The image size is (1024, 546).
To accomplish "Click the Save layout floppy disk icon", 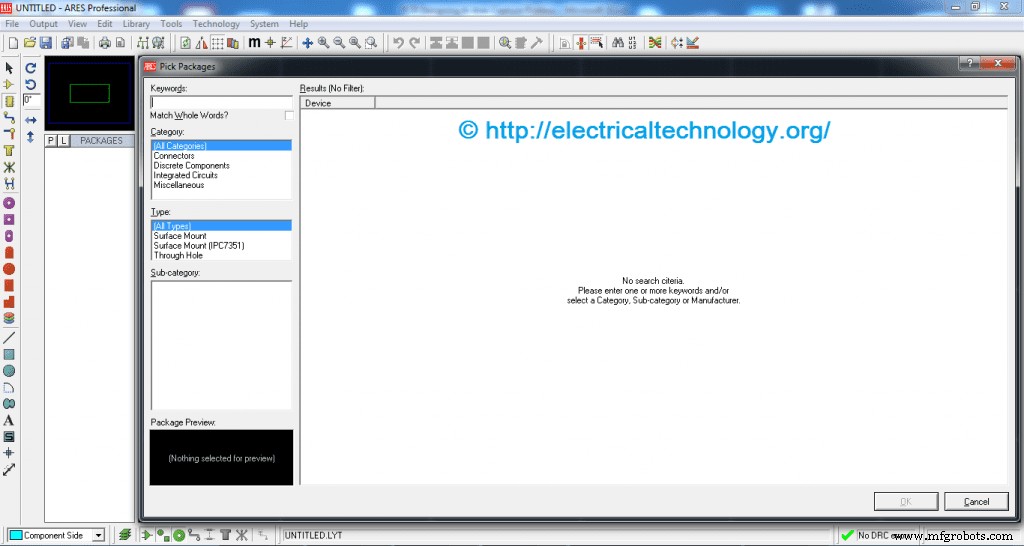I will point(46,43).
